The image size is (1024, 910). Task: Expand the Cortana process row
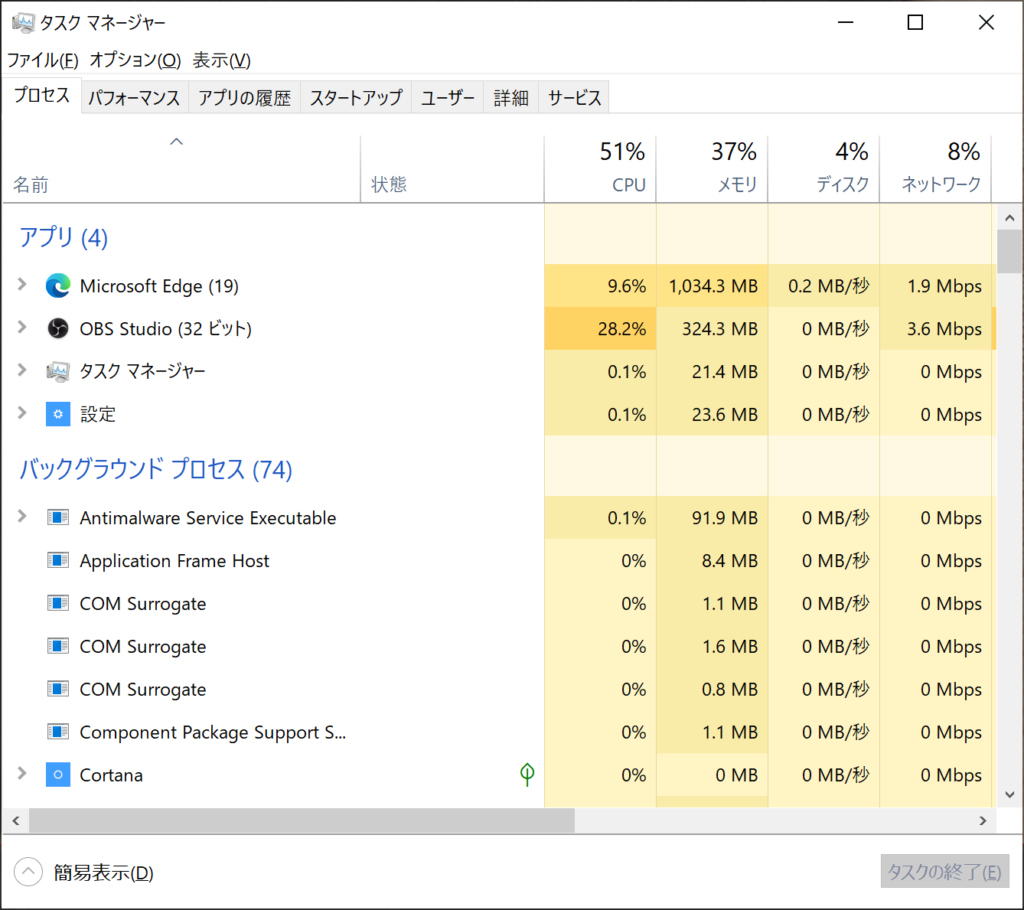(22, 773)
